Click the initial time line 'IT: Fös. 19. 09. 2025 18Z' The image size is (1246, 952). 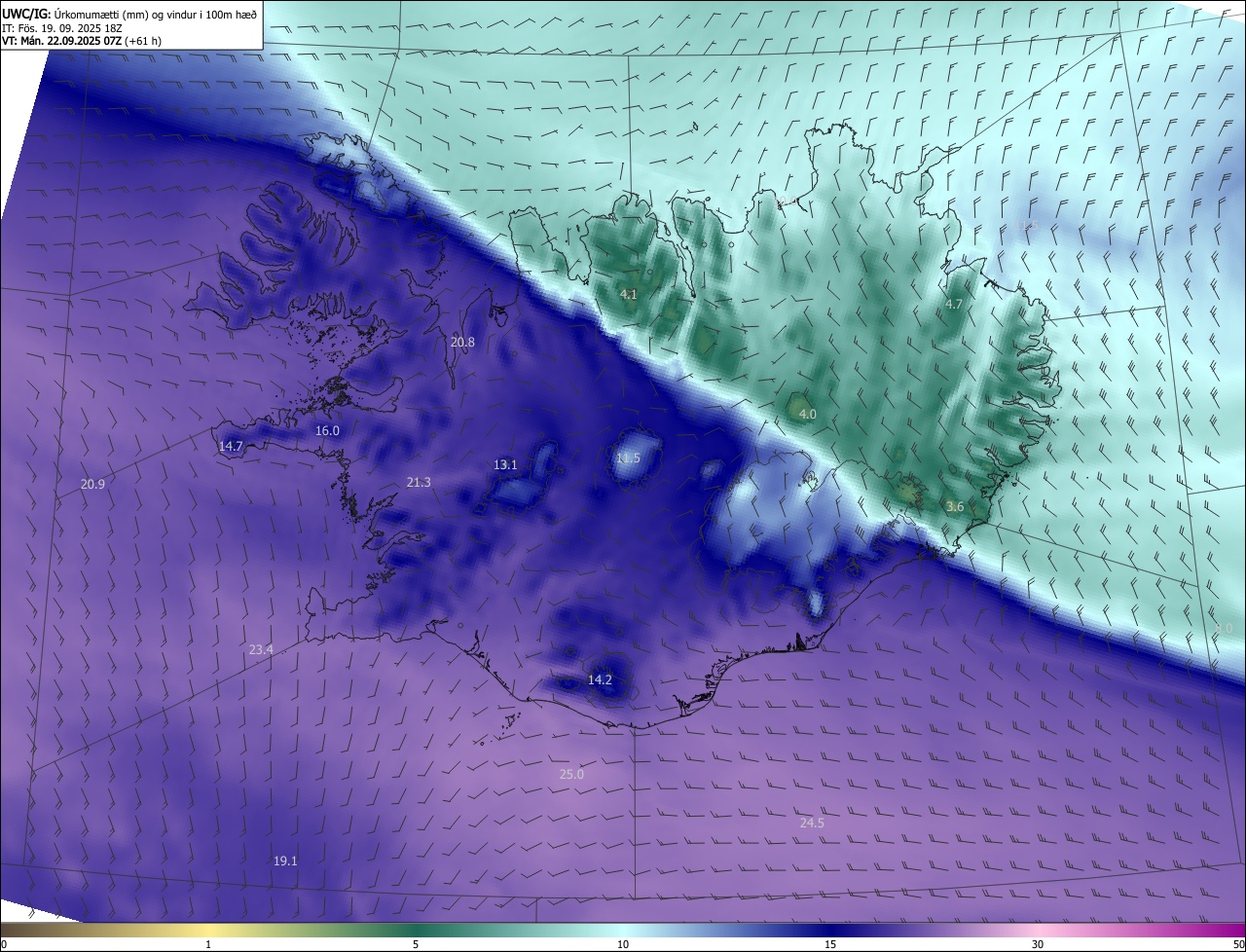click(x=61, y=28)
